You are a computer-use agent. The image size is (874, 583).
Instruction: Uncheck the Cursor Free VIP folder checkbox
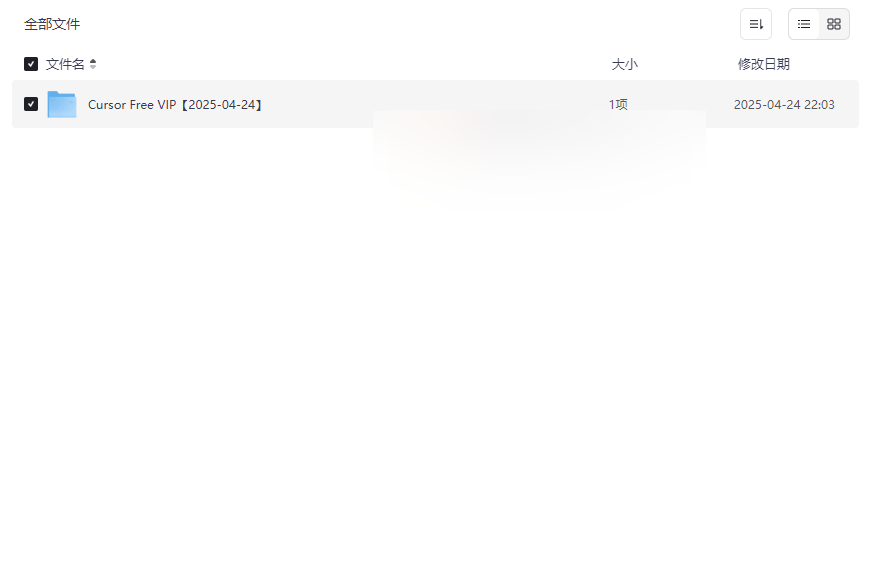(x=31, y=104)
